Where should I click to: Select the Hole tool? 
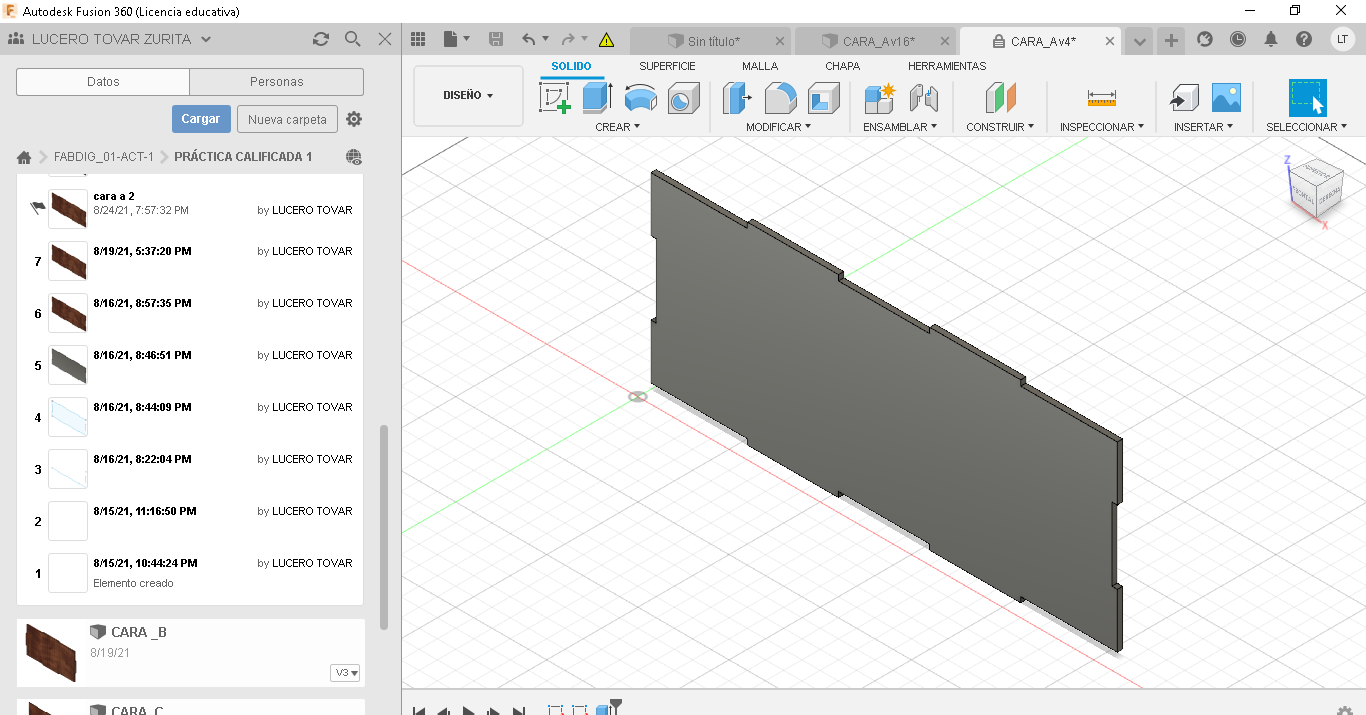pyautogui.click(x=684, y=98)
